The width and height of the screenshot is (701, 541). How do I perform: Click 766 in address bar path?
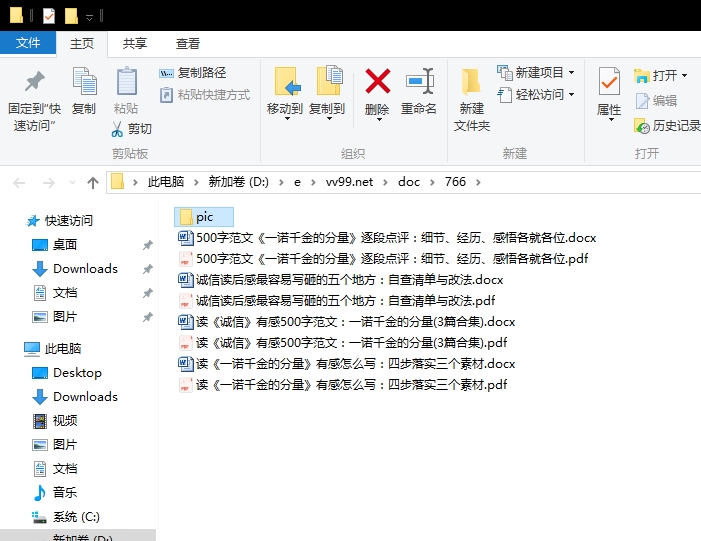pos(455,182)
